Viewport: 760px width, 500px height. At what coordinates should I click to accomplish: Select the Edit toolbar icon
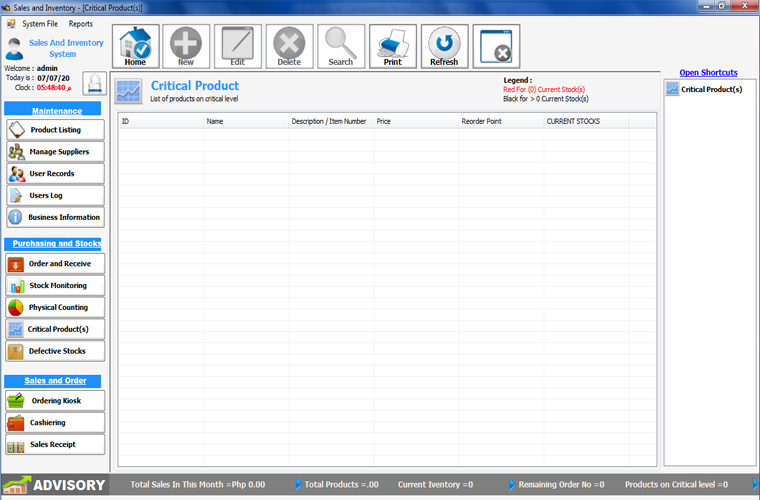coord(238,46)
